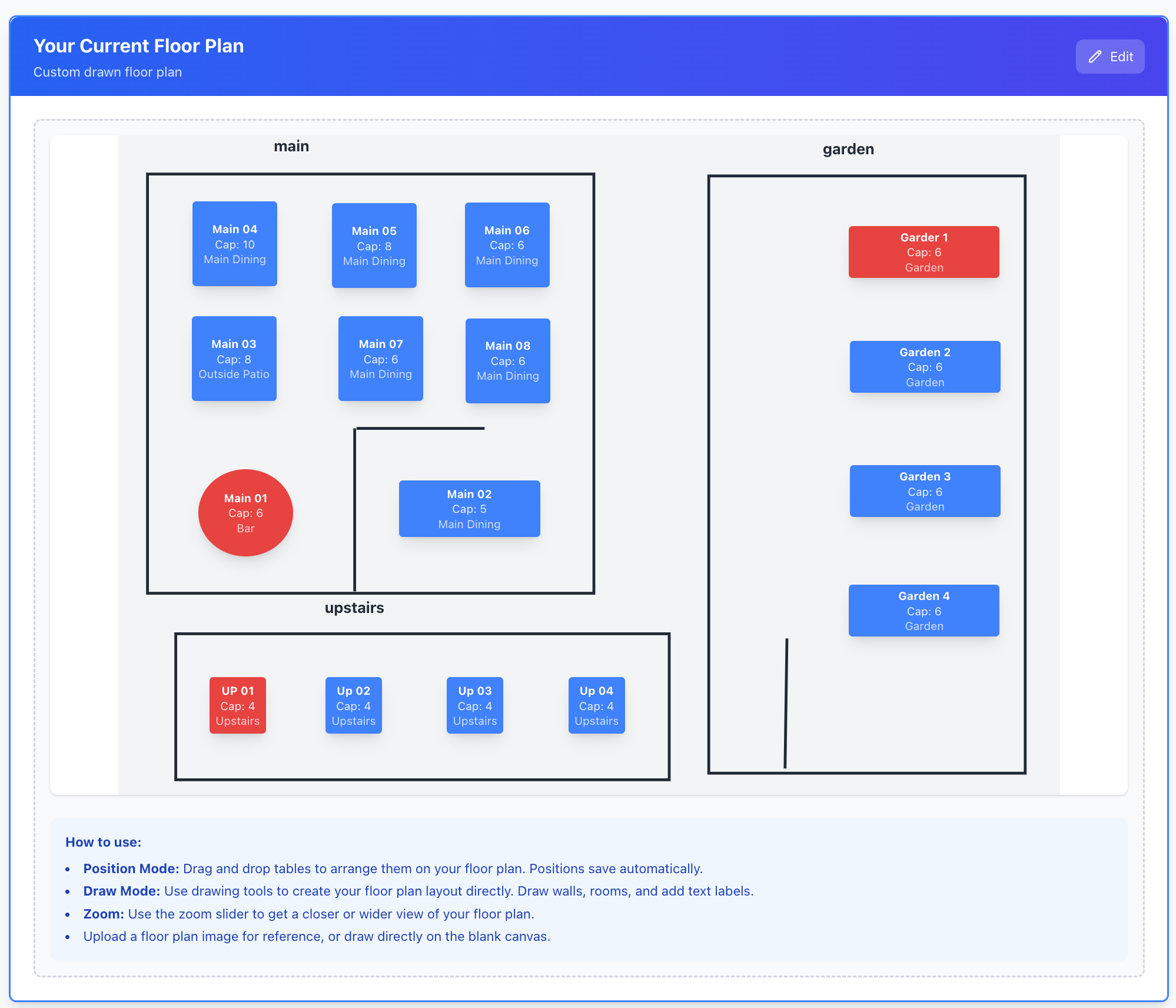The image size is (1176, 1008).
Task: Select the Up 04 upstairs table
Action: coord(596,705)
